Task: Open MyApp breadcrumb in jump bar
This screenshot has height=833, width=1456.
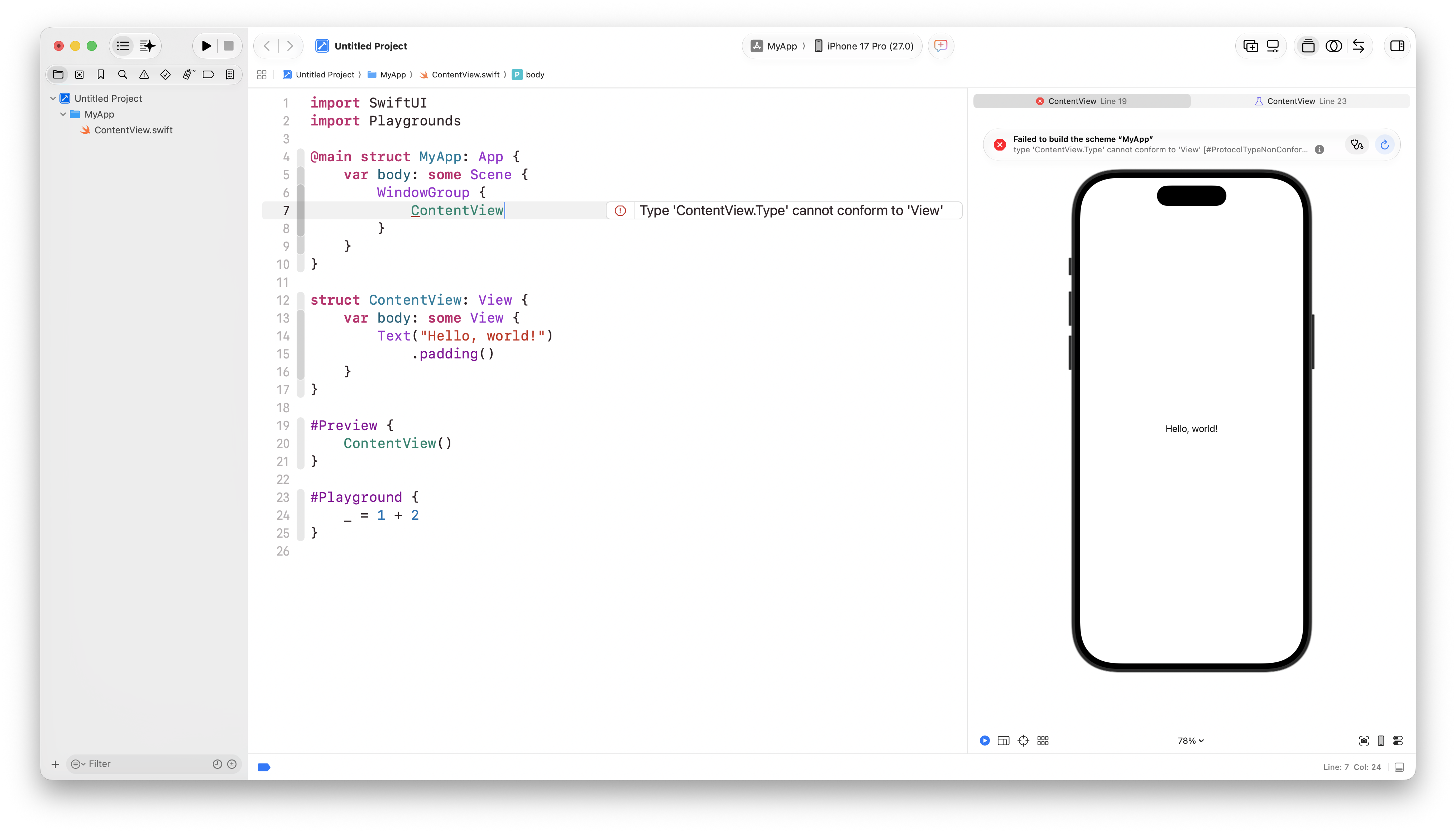Action: coord(387,75)
